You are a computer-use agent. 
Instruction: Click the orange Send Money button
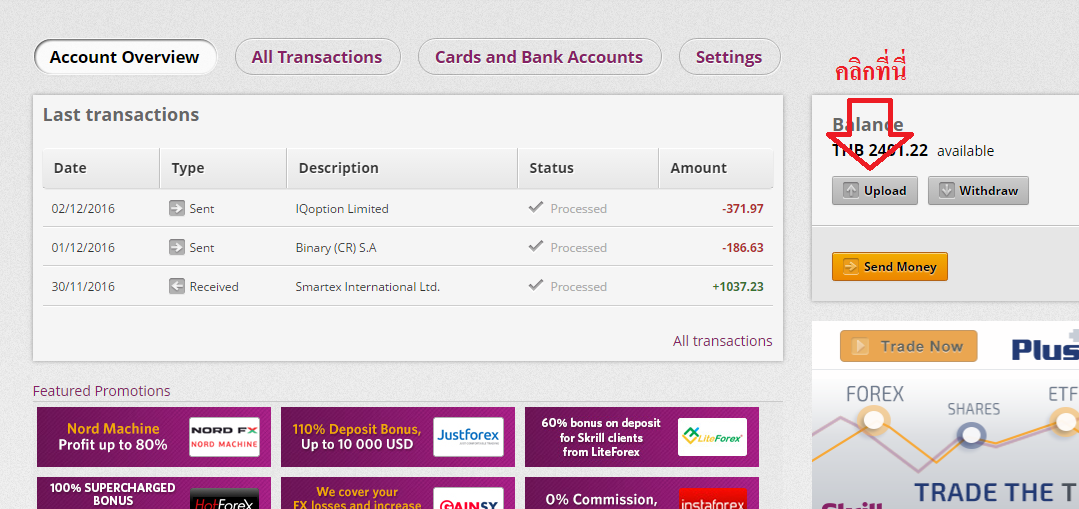click(x=889, y=266)
